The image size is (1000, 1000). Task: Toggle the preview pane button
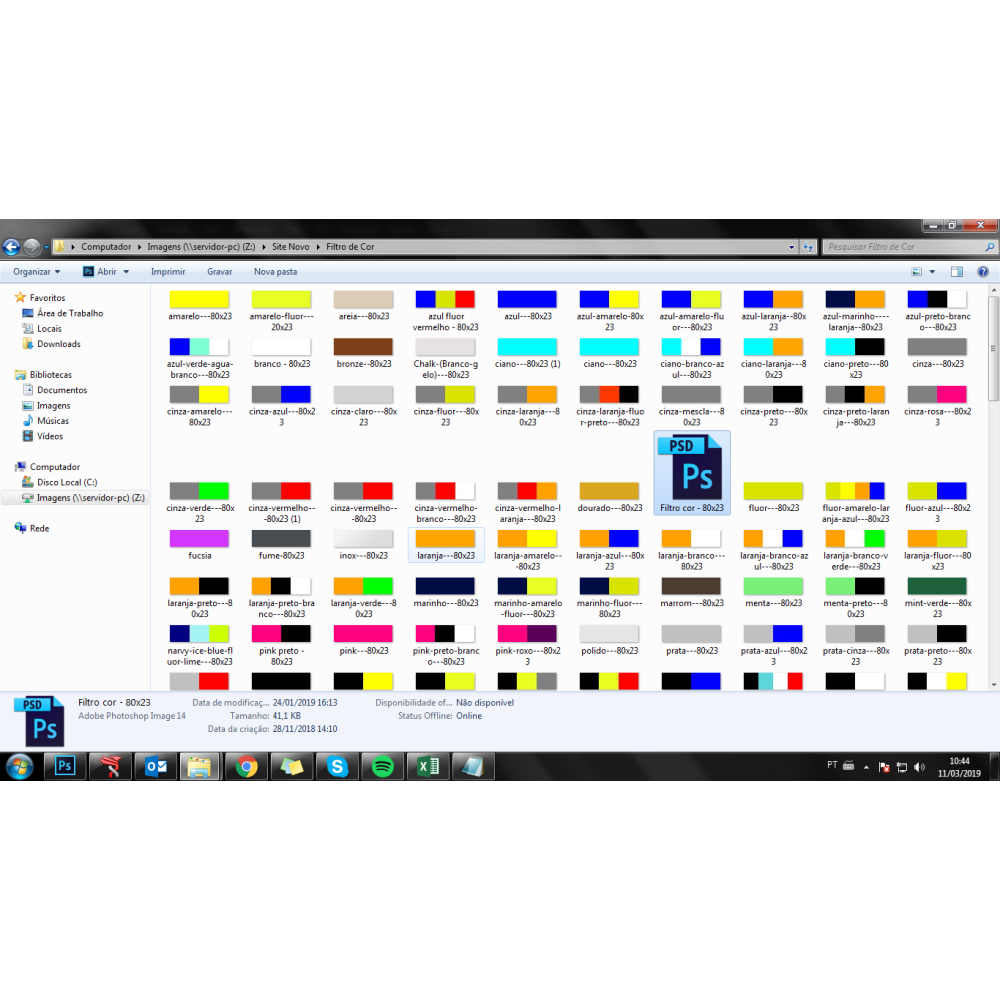[957, 271]
